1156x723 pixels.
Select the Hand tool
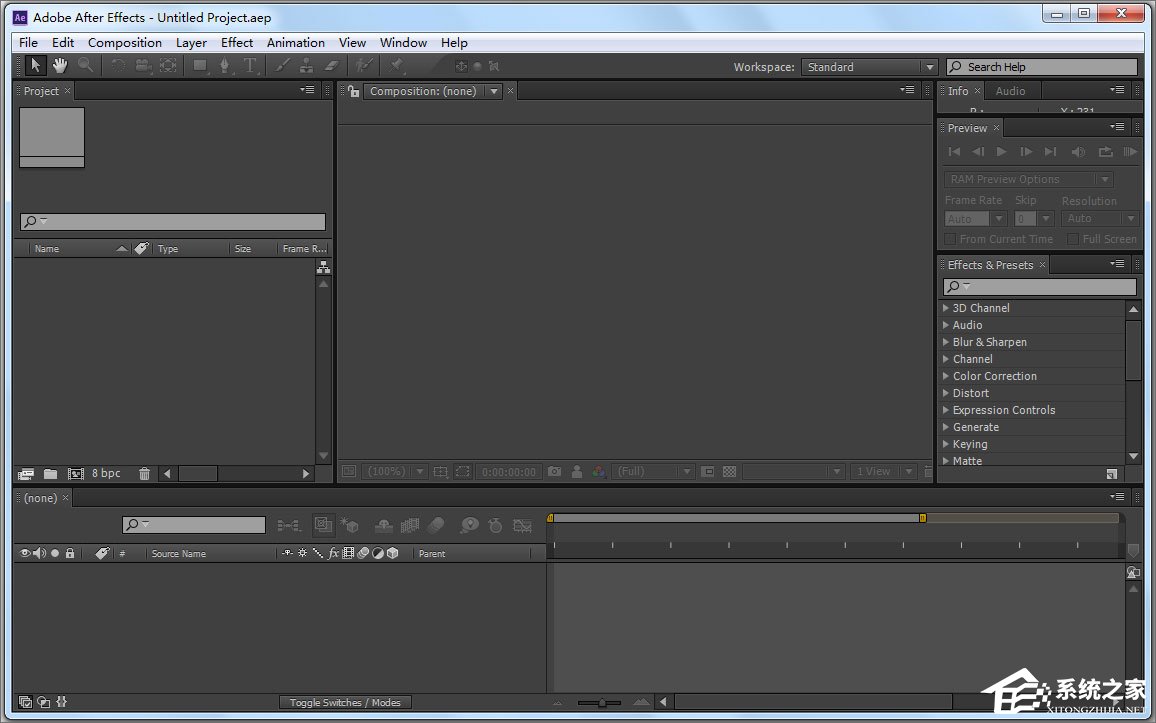coord(60,66)
